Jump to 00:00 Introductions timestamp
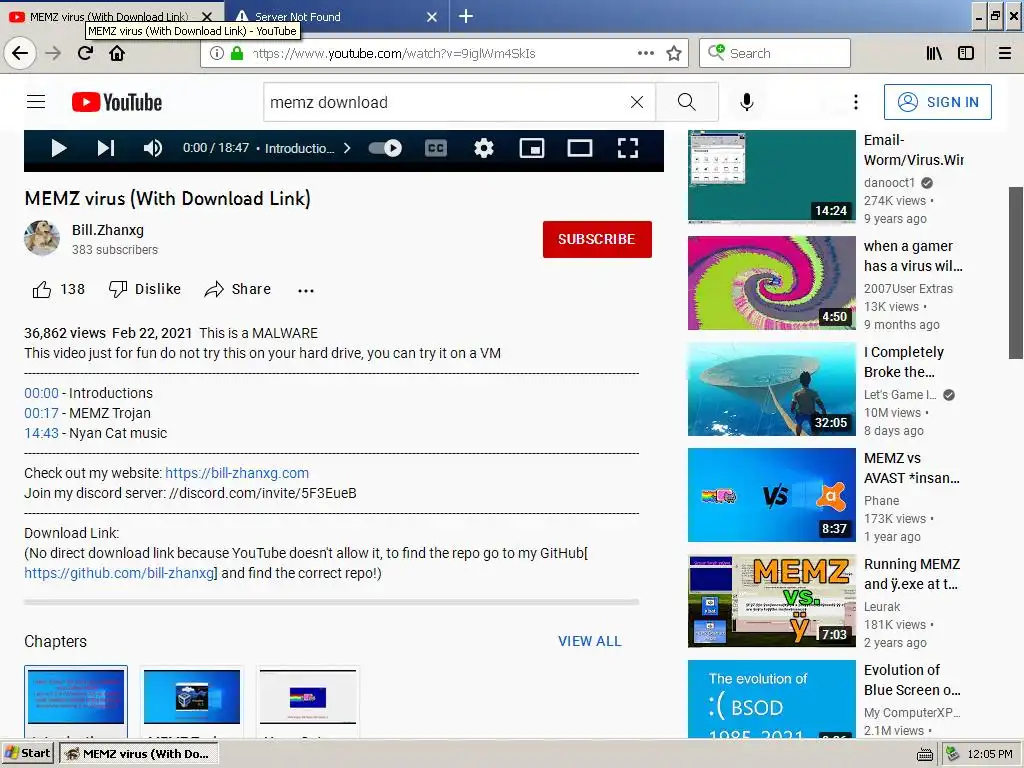The height and width of the screenshot is (768, 1024). coord(41,393)
